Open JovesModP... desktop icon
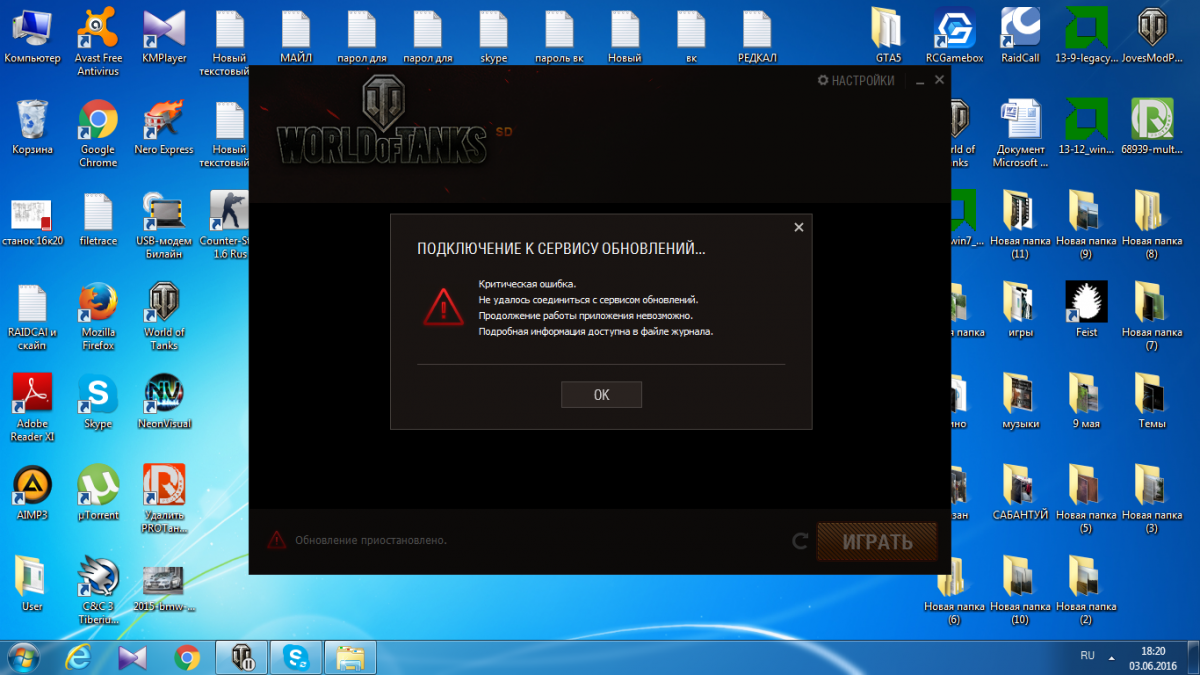 tap(1152, 37)
